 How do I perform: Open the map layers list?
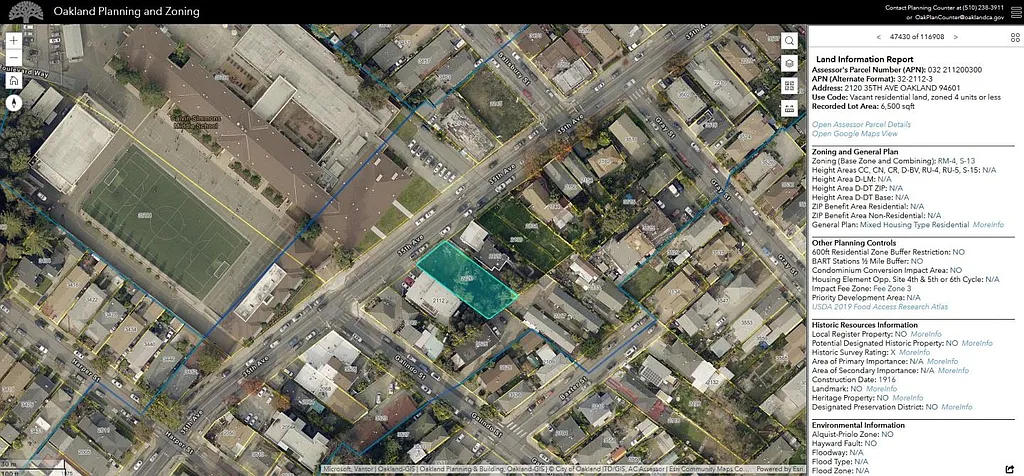[x=790, y=63]
